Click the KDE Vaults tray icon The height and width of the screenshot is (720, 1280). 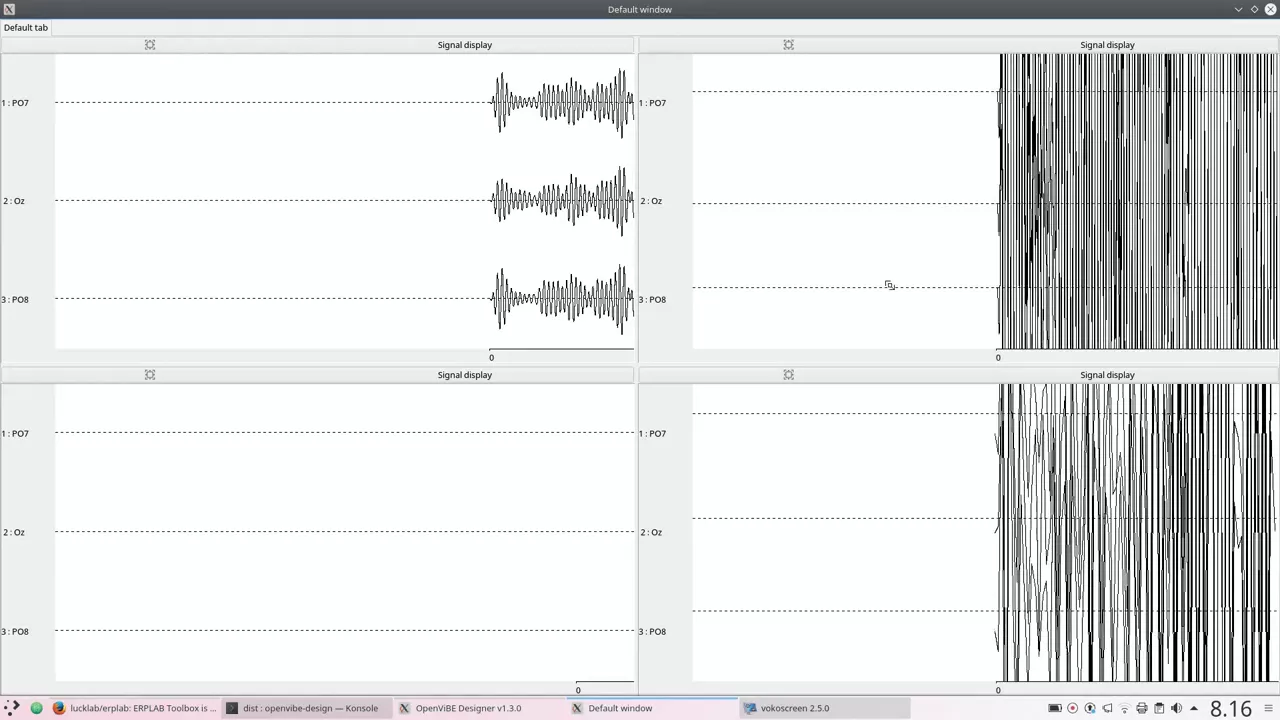1090,708
